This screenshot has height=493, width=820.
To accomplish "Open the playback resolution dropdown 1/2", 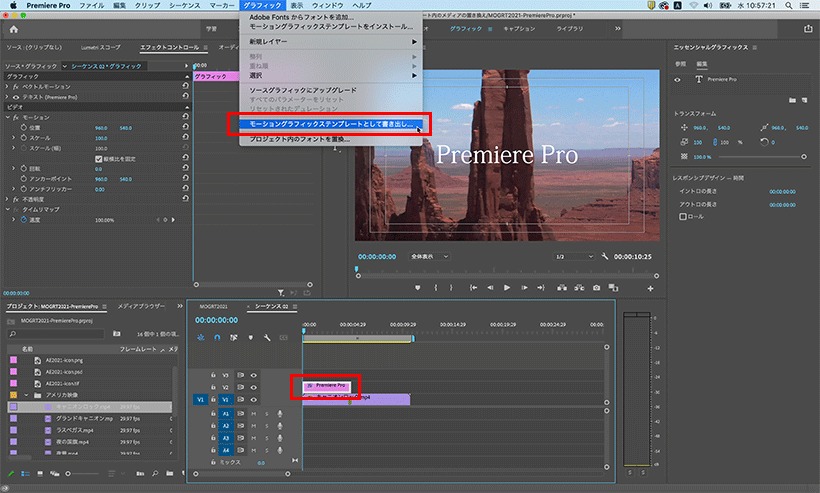I will pyautogui.click(x=574, y=257).
